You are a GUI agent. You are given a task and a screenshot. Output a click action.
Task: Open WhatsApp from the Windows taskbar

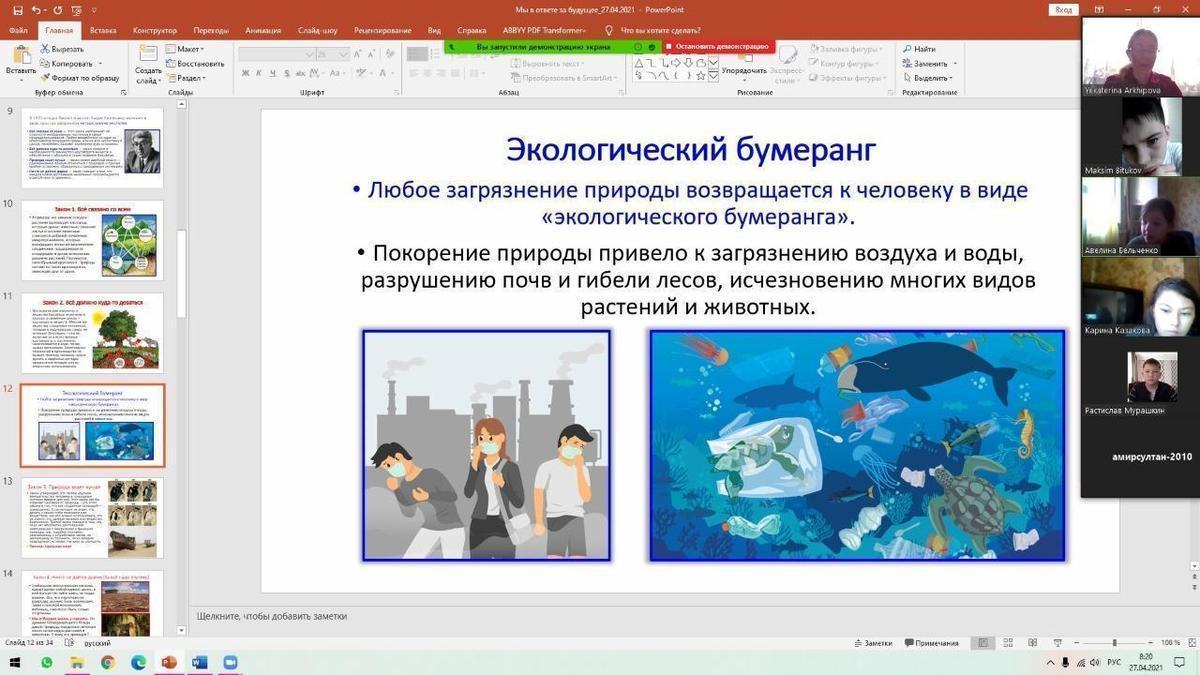coord(47,662)
